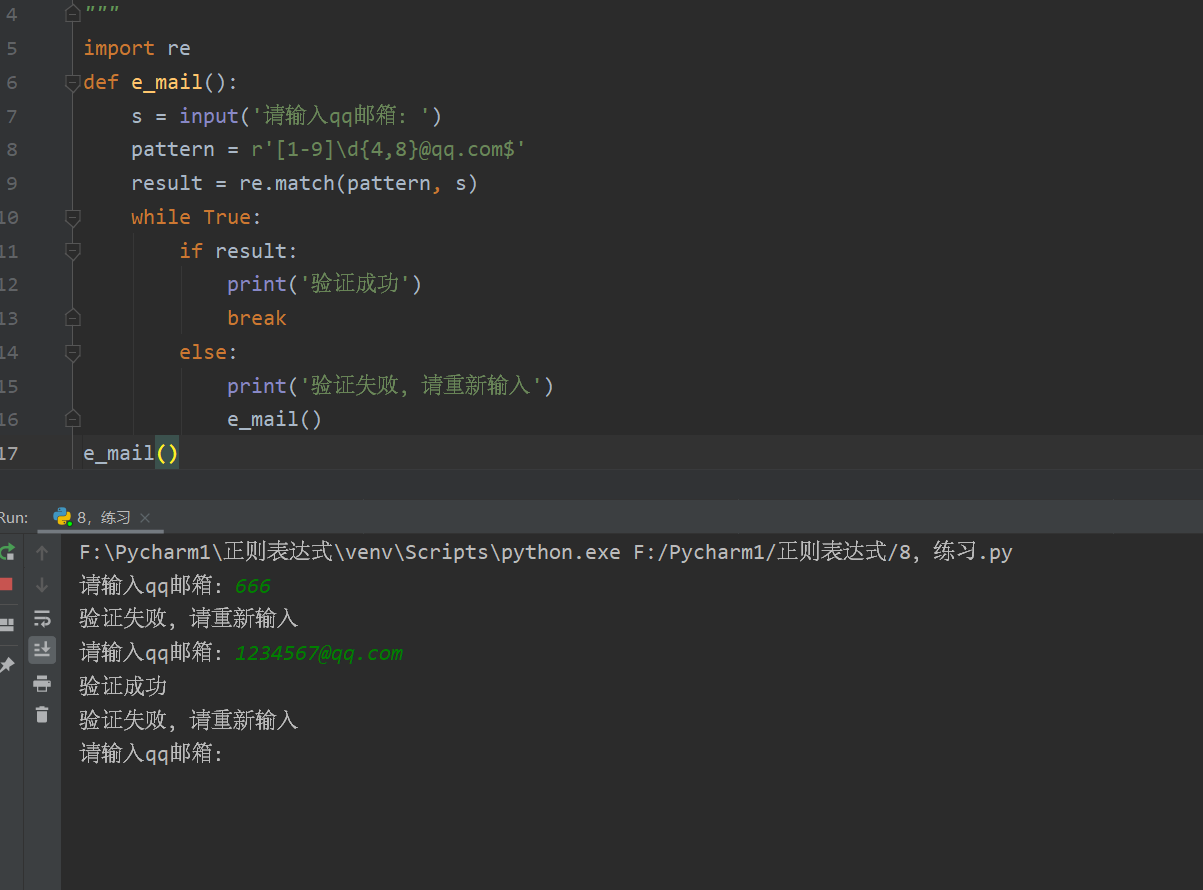Click '验证成功' in the console output

[123, 686]
